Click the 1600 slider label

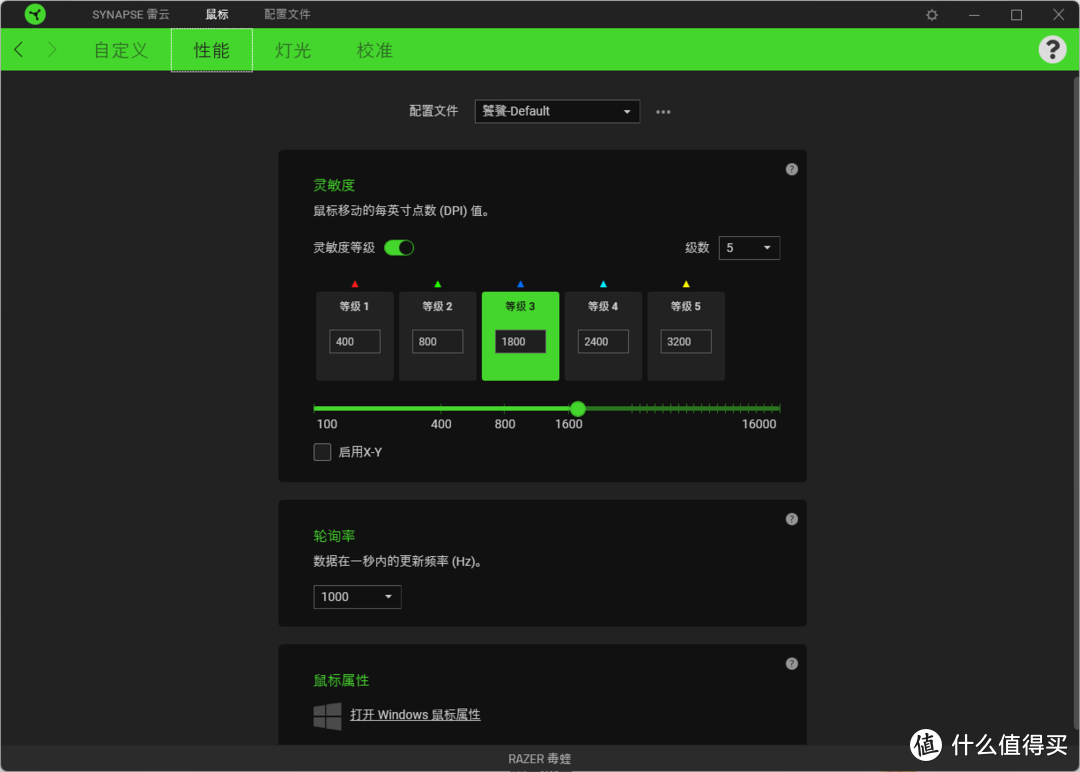(568, 424)
